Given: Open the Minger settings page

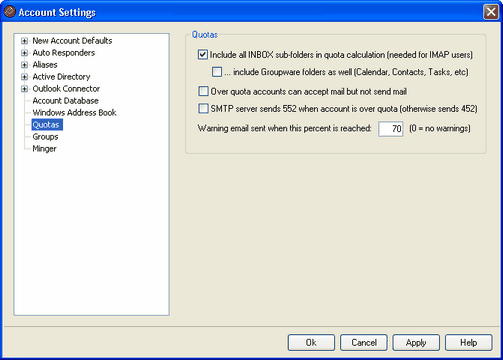Looking at the screenshot, I should pyautogui.click(x=44, y=149).
